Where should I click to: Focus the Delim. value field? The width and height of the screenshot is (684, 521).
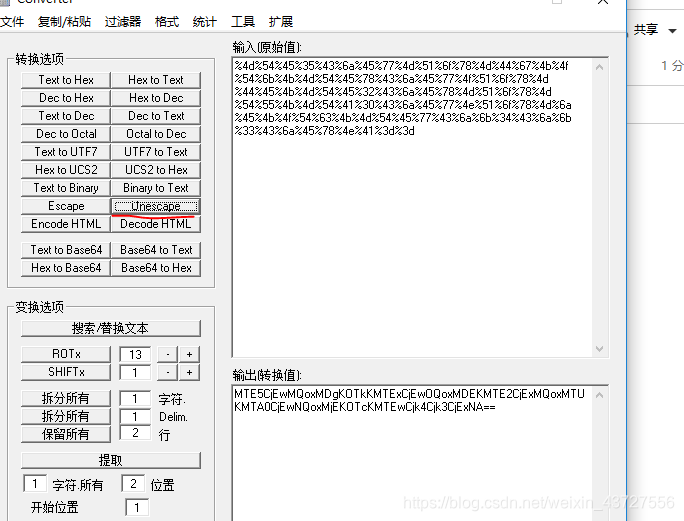[135, 416]
